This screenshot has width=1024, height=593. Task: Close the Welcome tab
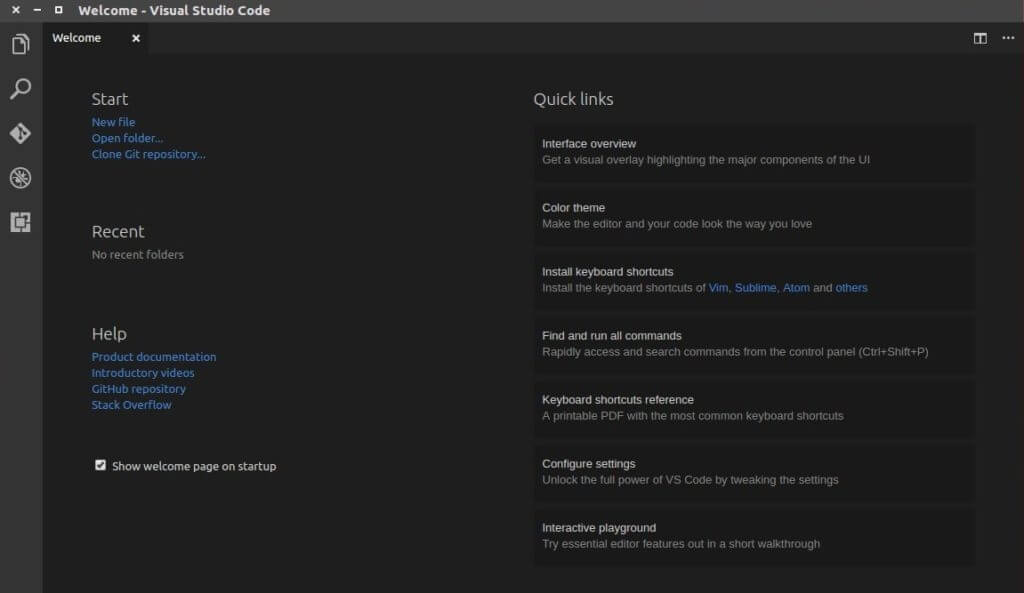135,38
